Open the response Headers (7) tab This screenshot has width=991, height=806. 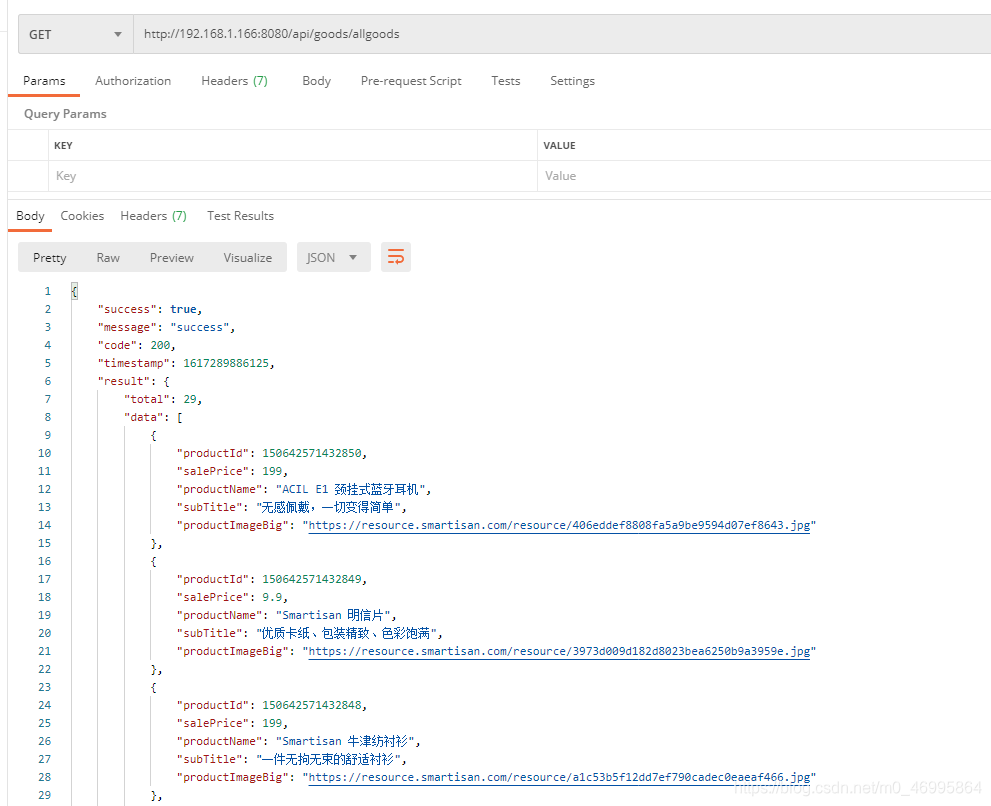point(154,216)
